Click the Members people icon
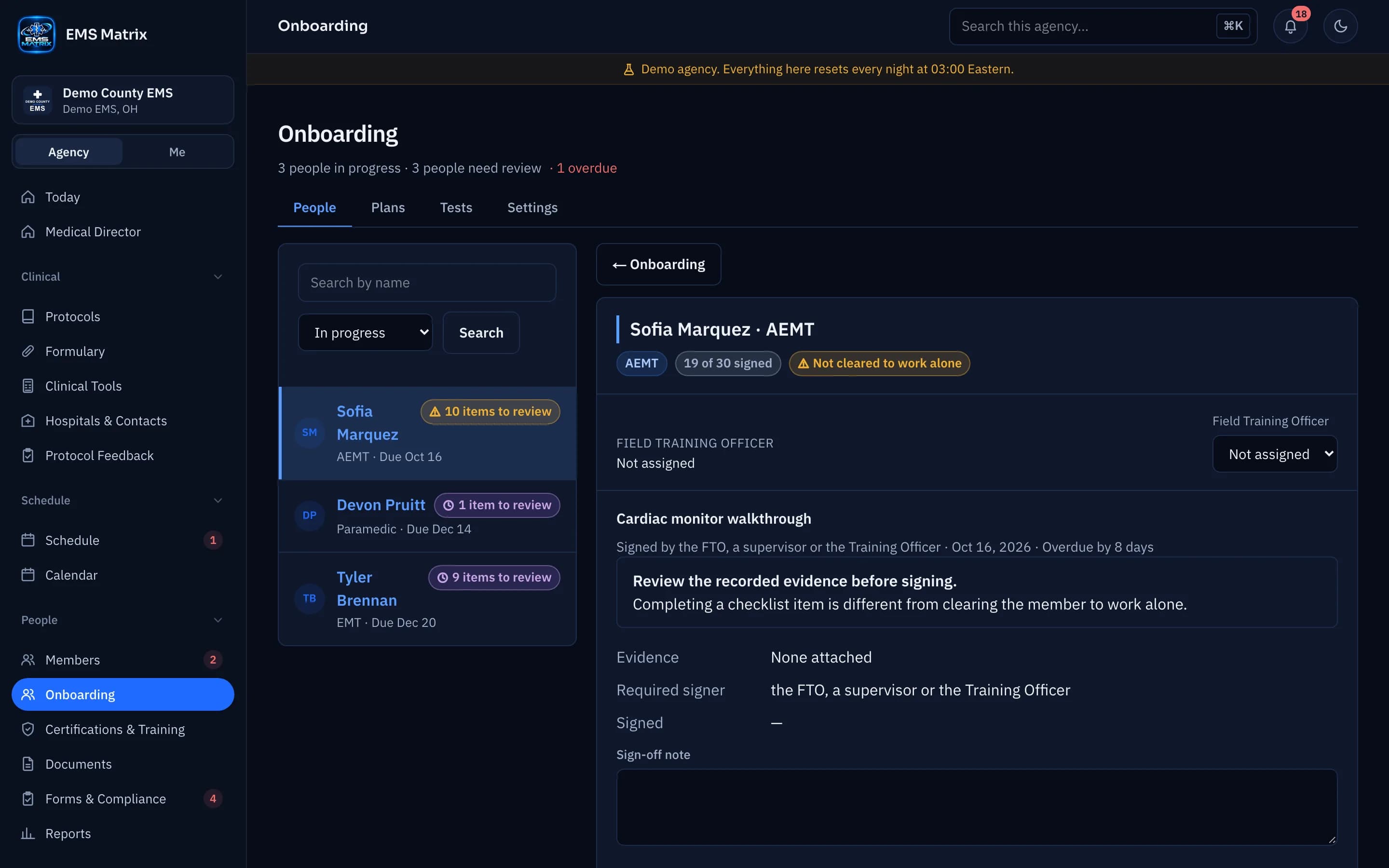 click(27, 660)
